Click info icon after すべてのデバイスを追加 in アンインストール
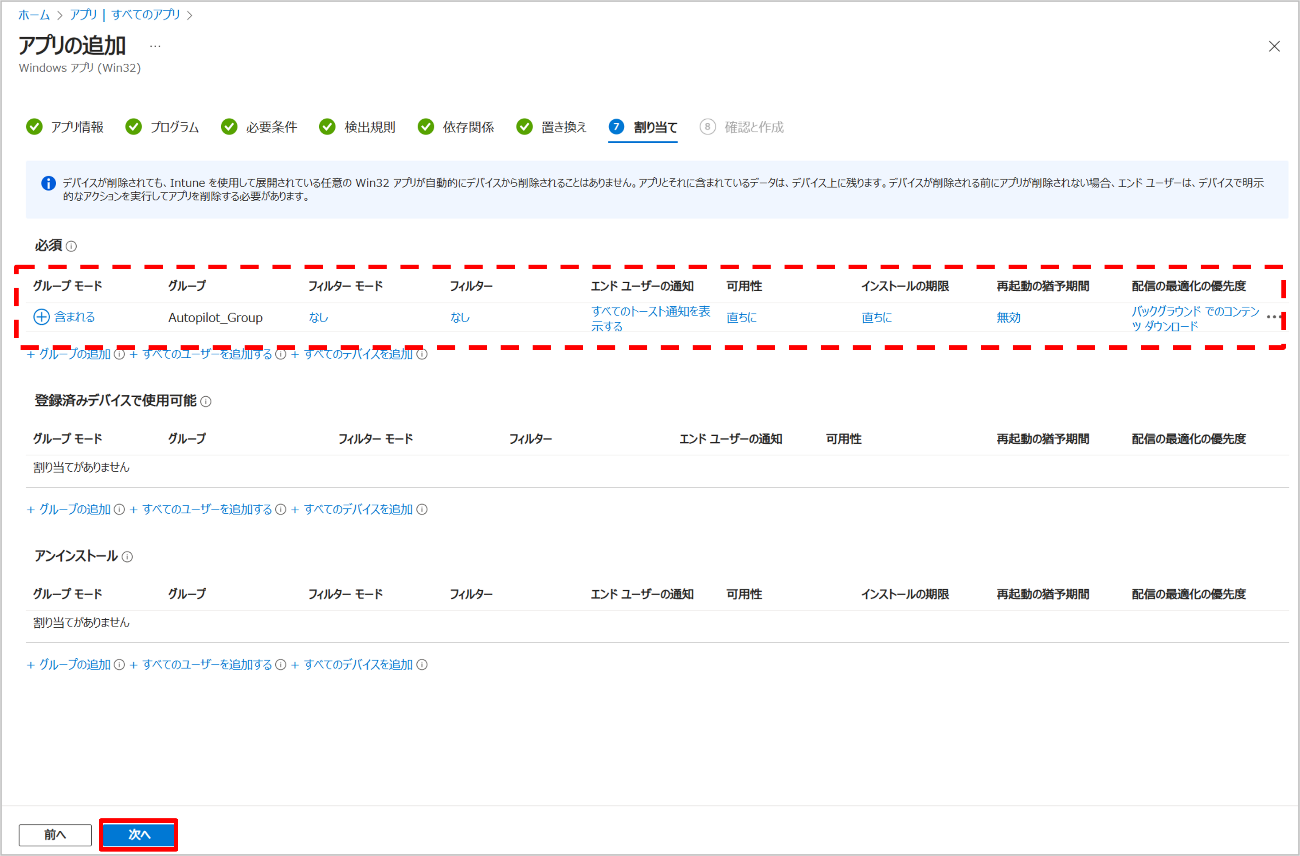This screenshot has width=1300, height=856. [422, 664]
